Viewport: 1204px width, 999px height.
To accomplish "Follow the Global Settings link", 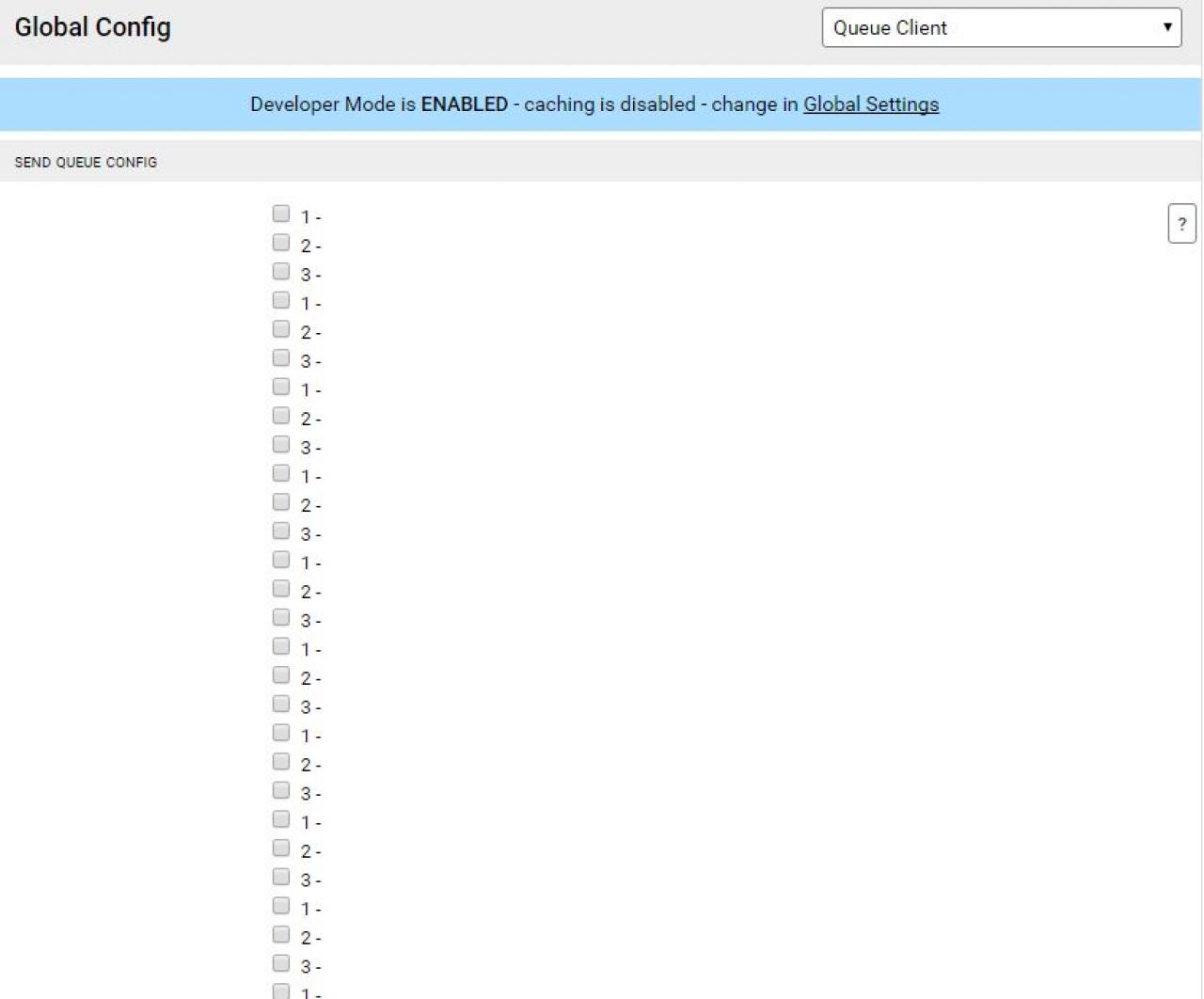I will point(871,104).
